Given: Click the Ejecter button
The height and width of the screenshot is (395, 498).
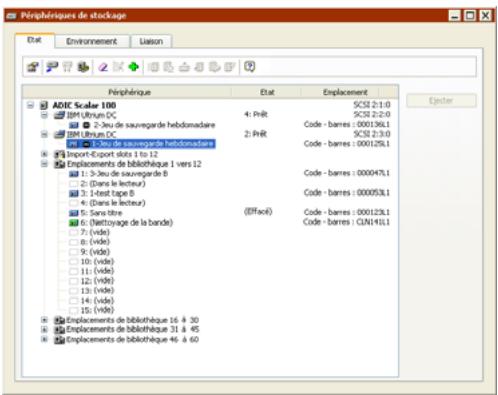Looking at the screenshot, I should tap(441, 101).
